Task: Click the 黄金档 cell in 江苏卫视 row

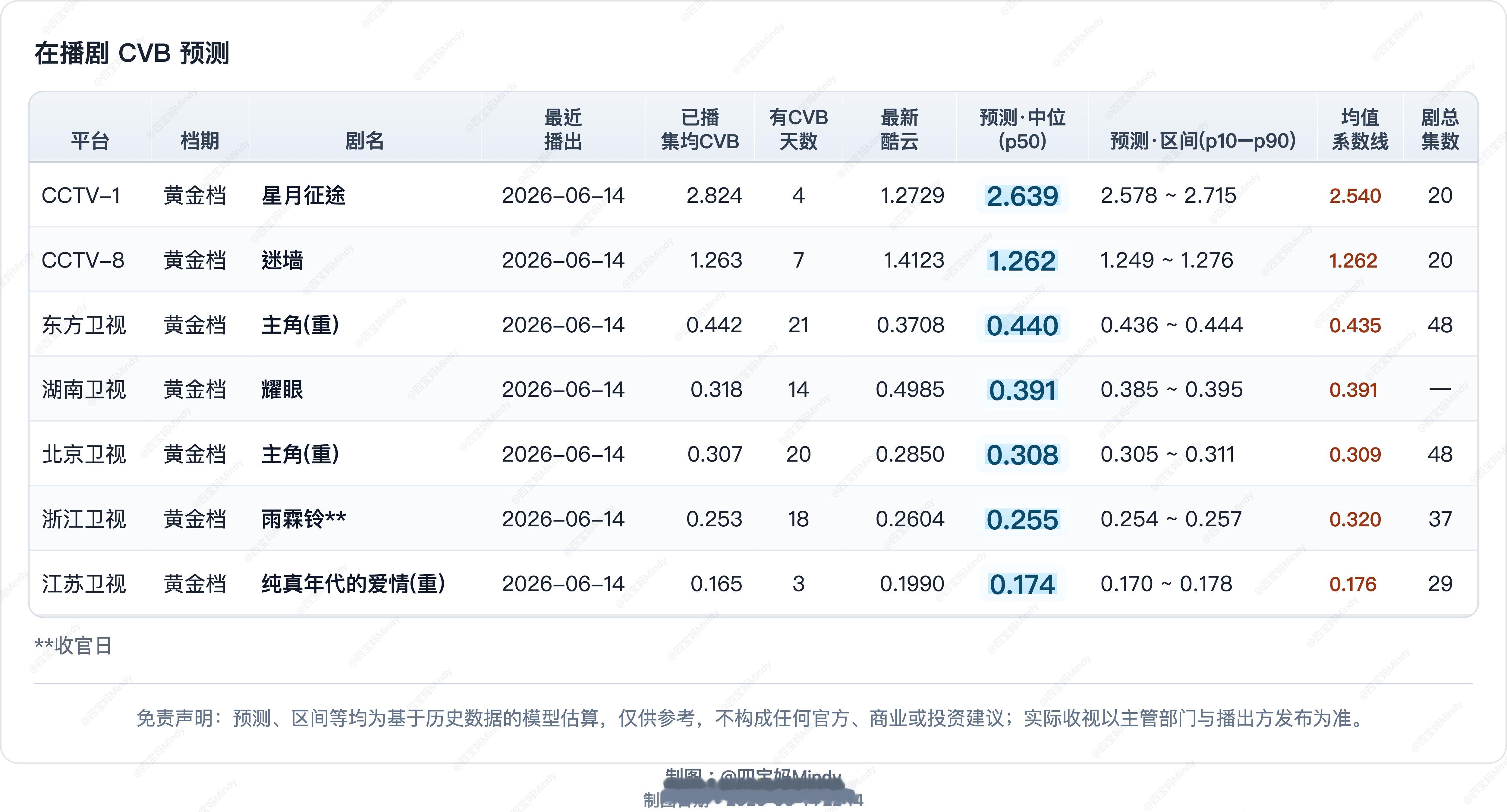Action: tap(195, 584)
